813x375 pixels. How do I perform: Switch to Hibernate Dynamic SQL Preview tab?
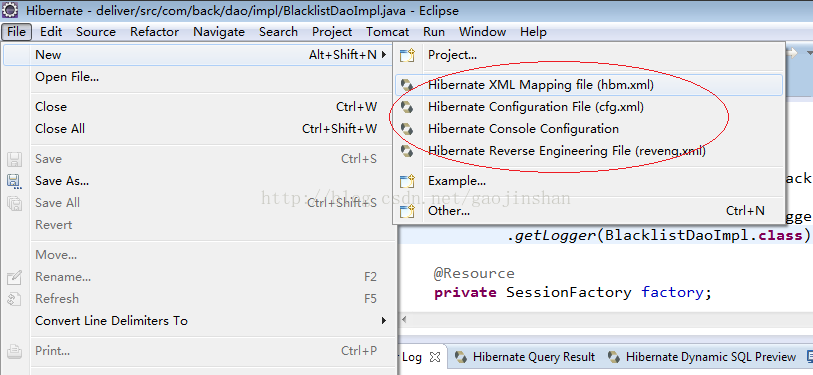click(703, 357)
